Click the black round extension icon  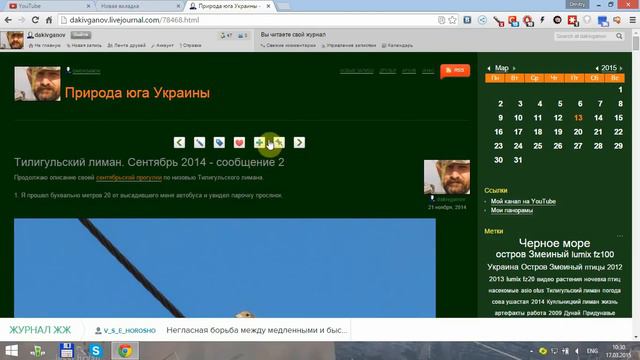557,20
